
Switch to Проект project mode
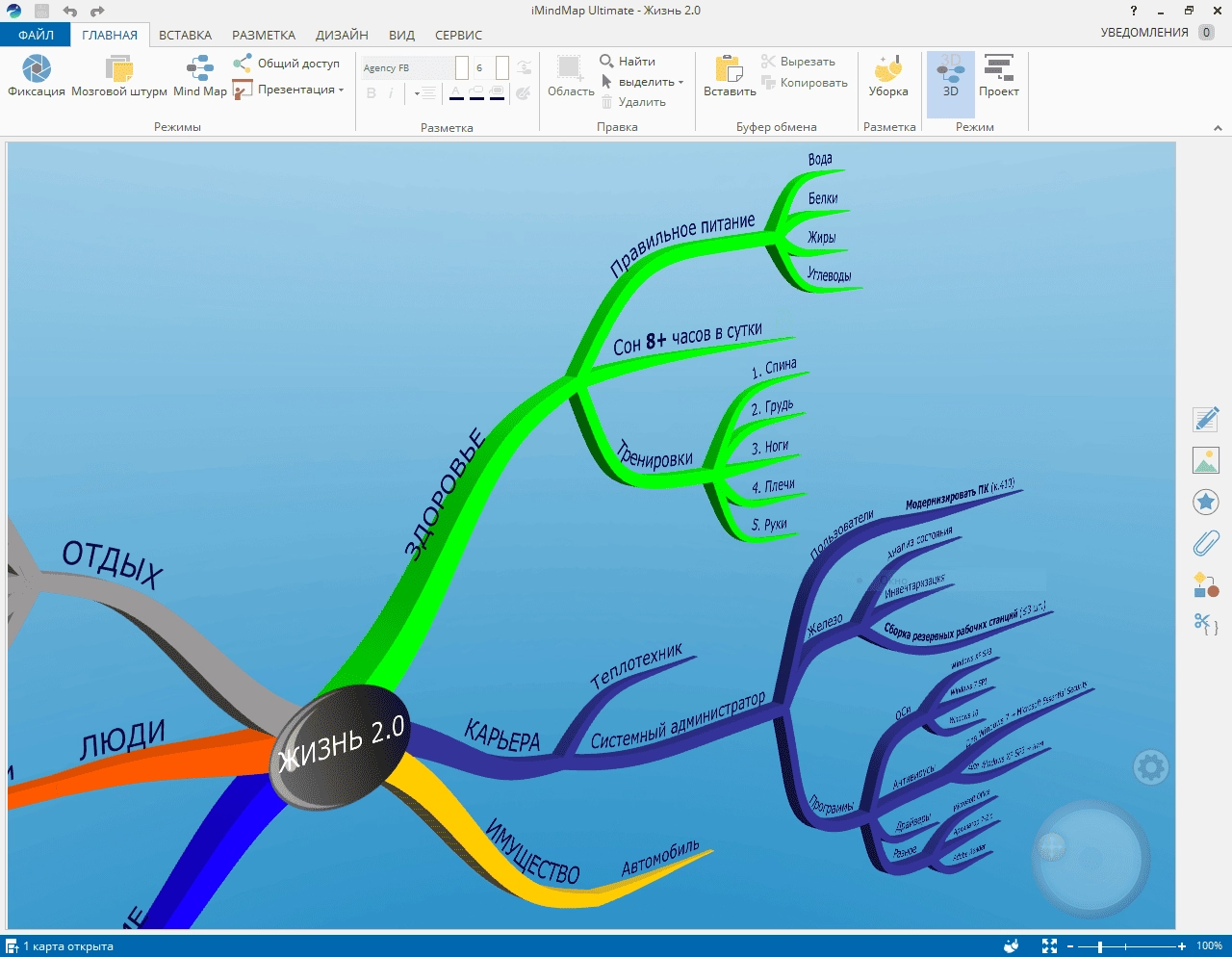tap(999, 76)
